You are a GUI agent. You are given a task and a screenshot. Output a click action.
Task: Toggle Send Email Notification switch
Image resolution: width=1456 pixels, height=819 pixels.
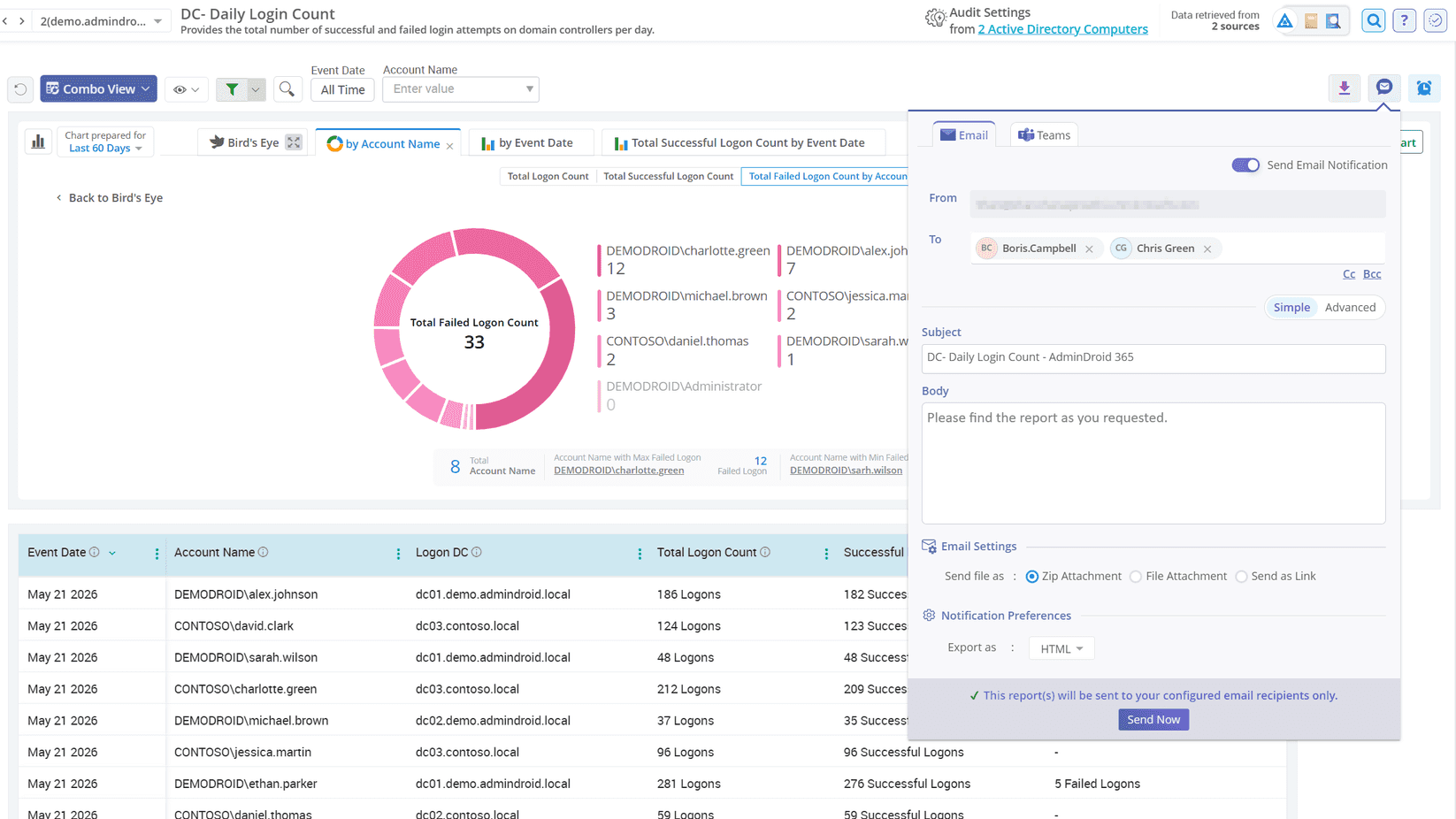(1245, 165)
